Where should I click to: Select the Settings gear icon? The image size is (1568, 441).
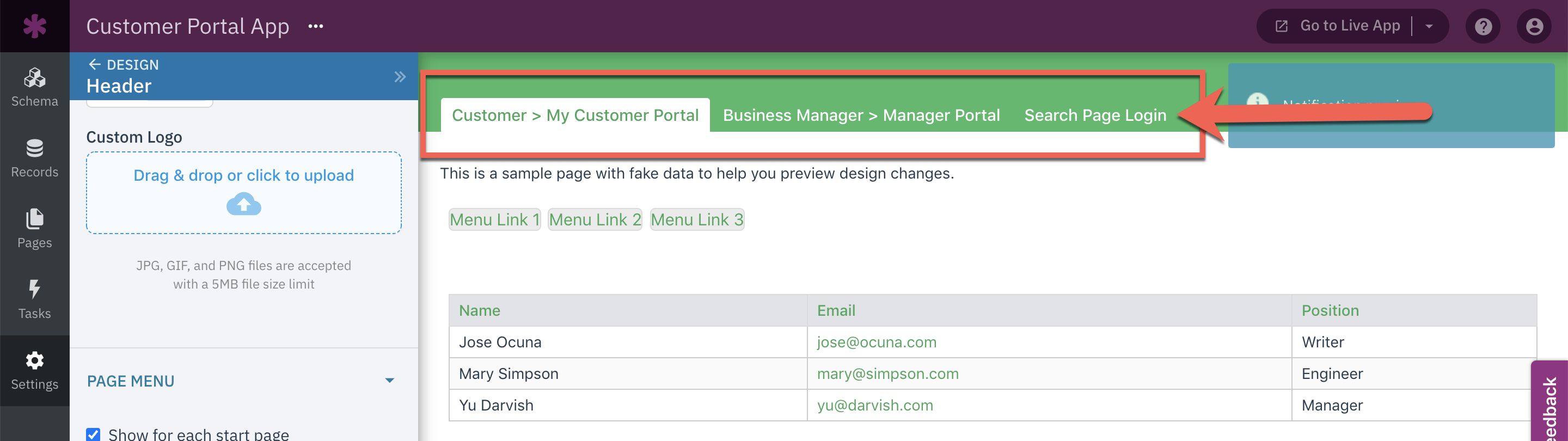click(35, 360)
